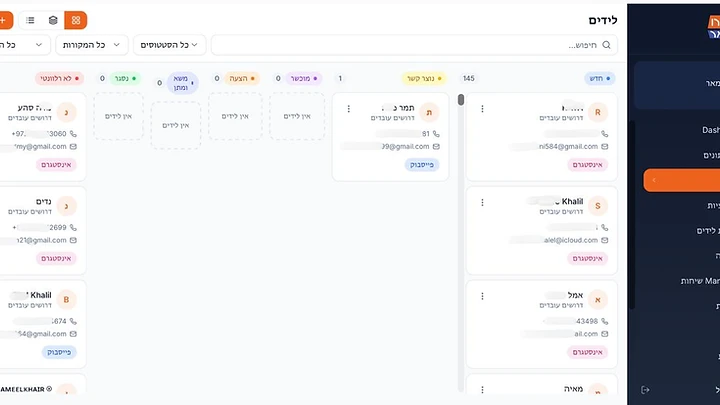The image size is (720, 405).
Task: Click the new-leads column scrollbar thumb
Action: tap(461, 100)
